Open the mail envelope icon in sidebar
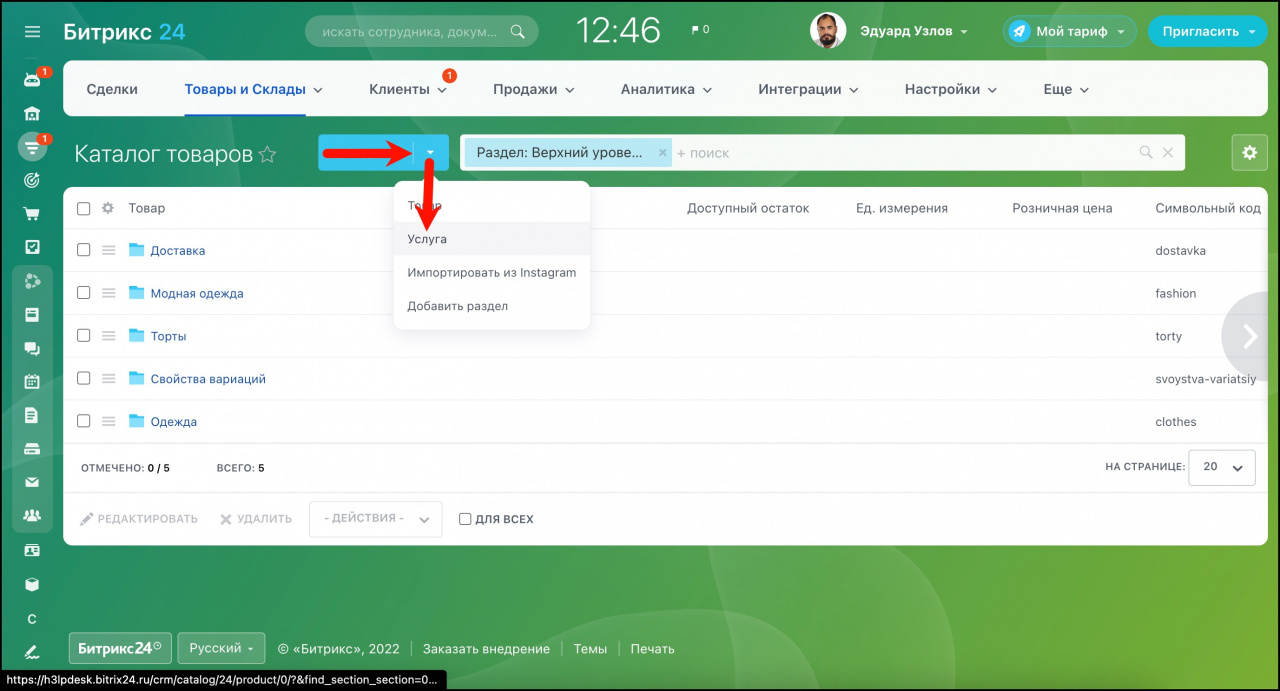 (x=32, y=482)
